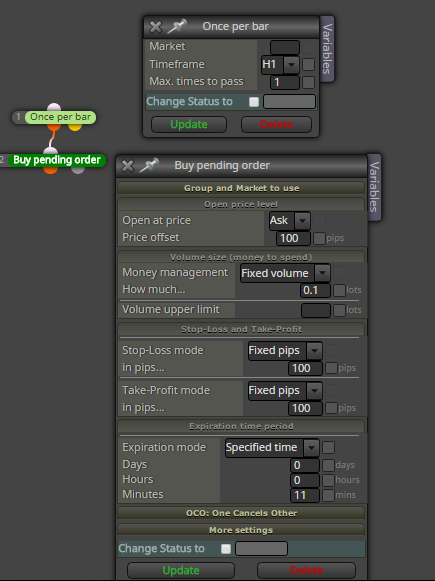Expand the OCO: One Cancels Other section
Viewport: 435px width, 581px height.
pos(241,513)
